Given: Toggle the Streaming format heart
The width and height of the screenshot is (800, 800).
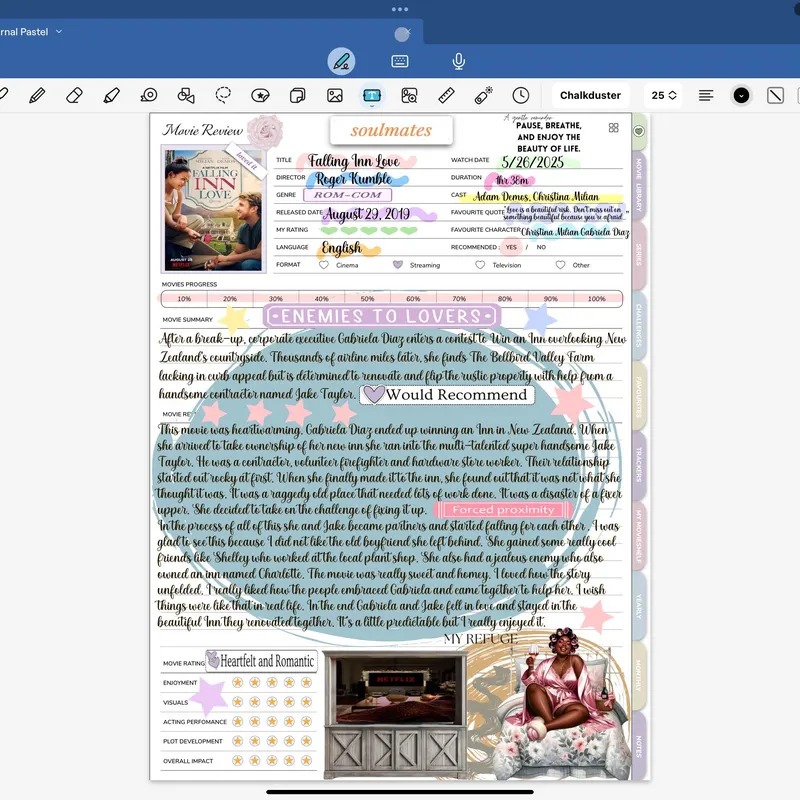Looking at the screenshot, I should point(398,265).
